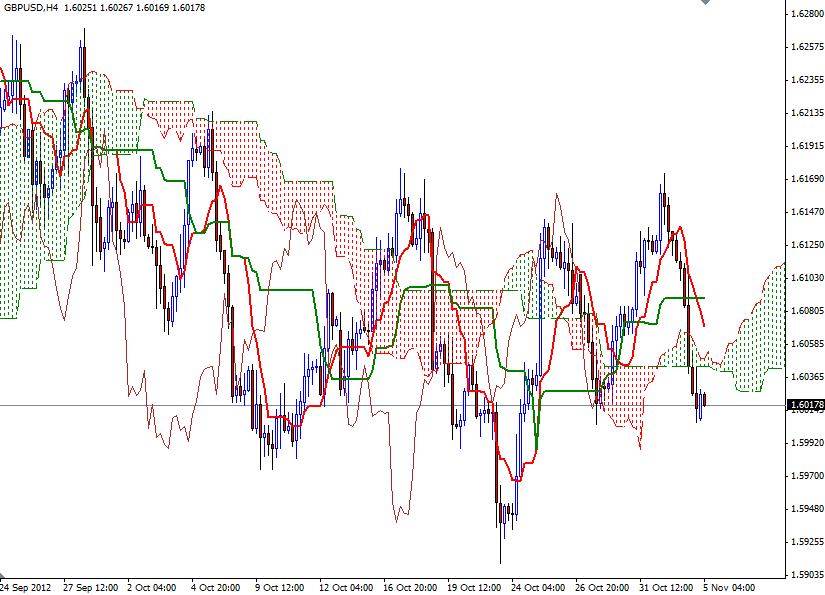Click the 1.61915 price scale label
Viewport: 825px width, 595px height.
(804, 147)
